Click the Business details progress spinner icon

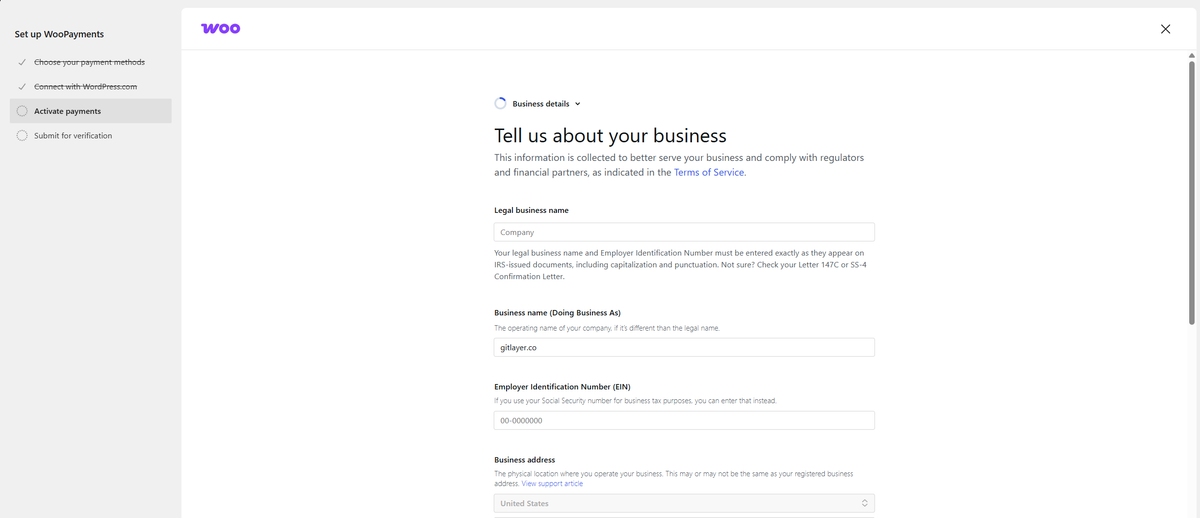[x=501, y=103]
